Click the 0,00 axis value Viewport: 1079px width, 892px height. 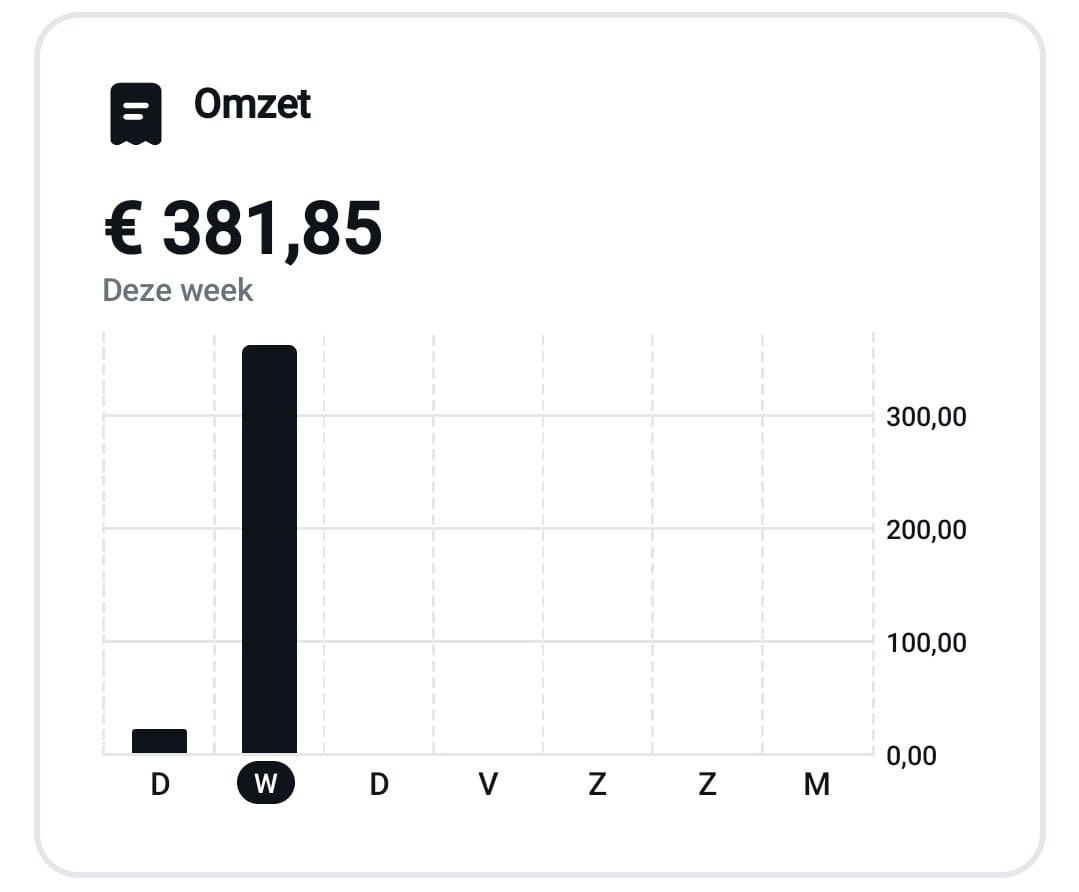click(911, 755)
